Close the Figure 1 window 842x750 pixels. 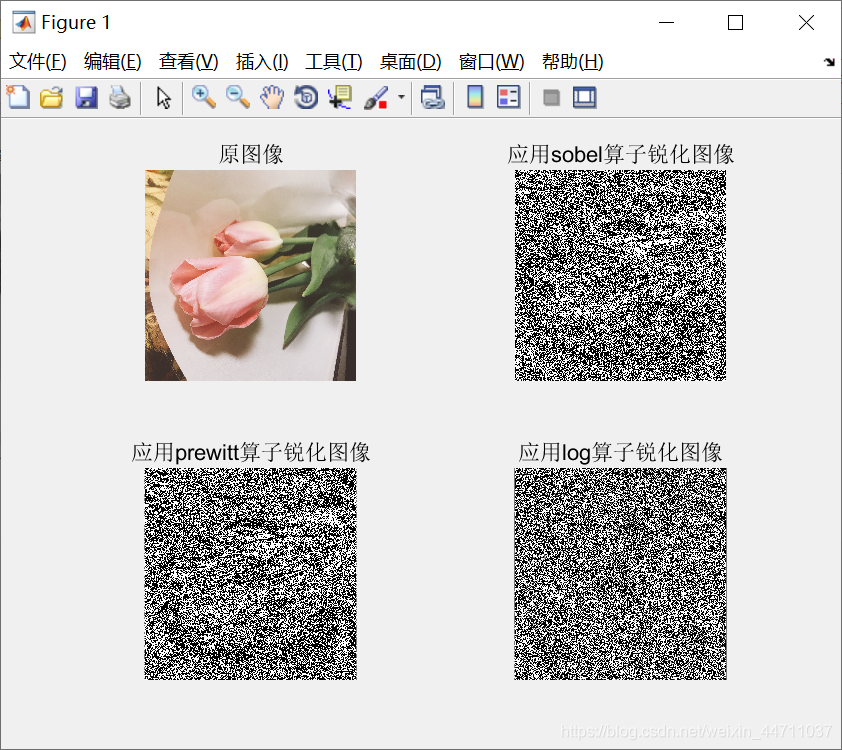click(x=806, y=23)
